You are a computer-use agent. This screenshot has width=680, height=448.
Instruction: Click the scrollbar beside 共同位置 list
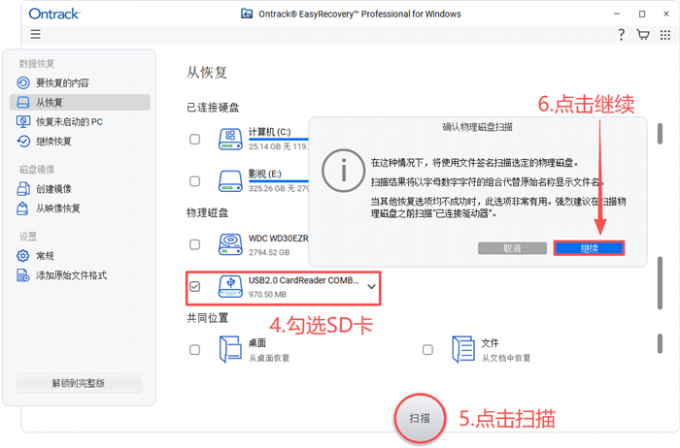(660, 343)
